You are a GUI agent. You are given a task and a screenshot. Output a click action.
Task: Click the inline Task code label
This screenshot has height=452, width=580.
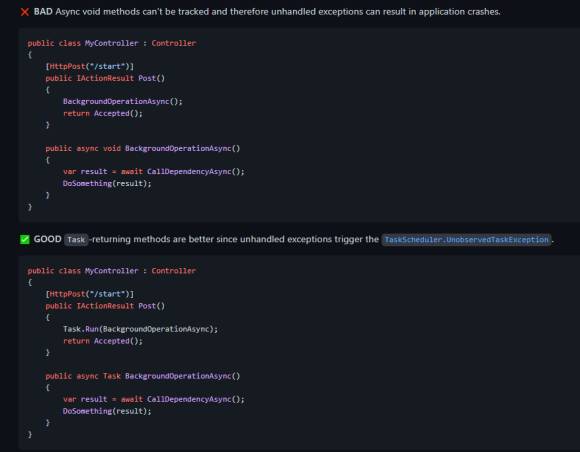click(x=76, y=240)
